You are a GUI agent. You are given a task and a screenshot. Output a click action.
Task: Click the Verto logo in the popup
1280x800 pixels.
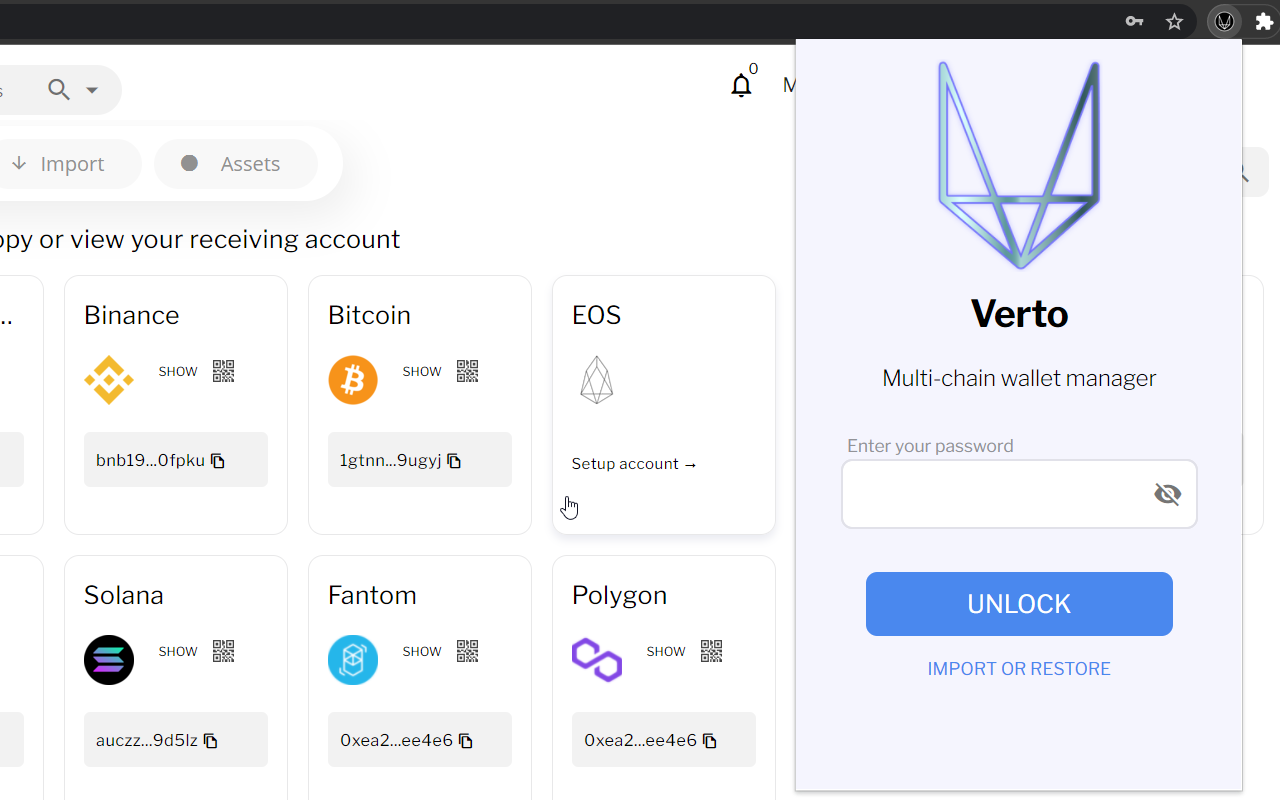[x=1019, y=165]
